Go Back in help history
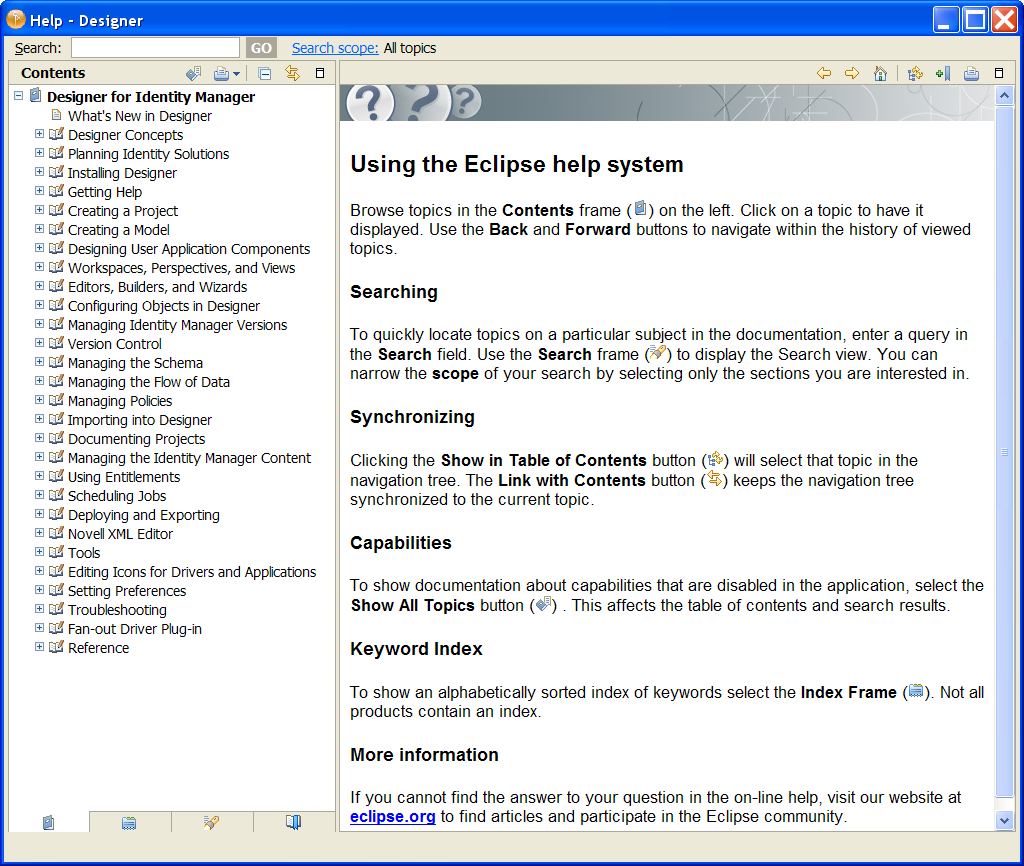The image size is (1024, 866). (824, 73)
